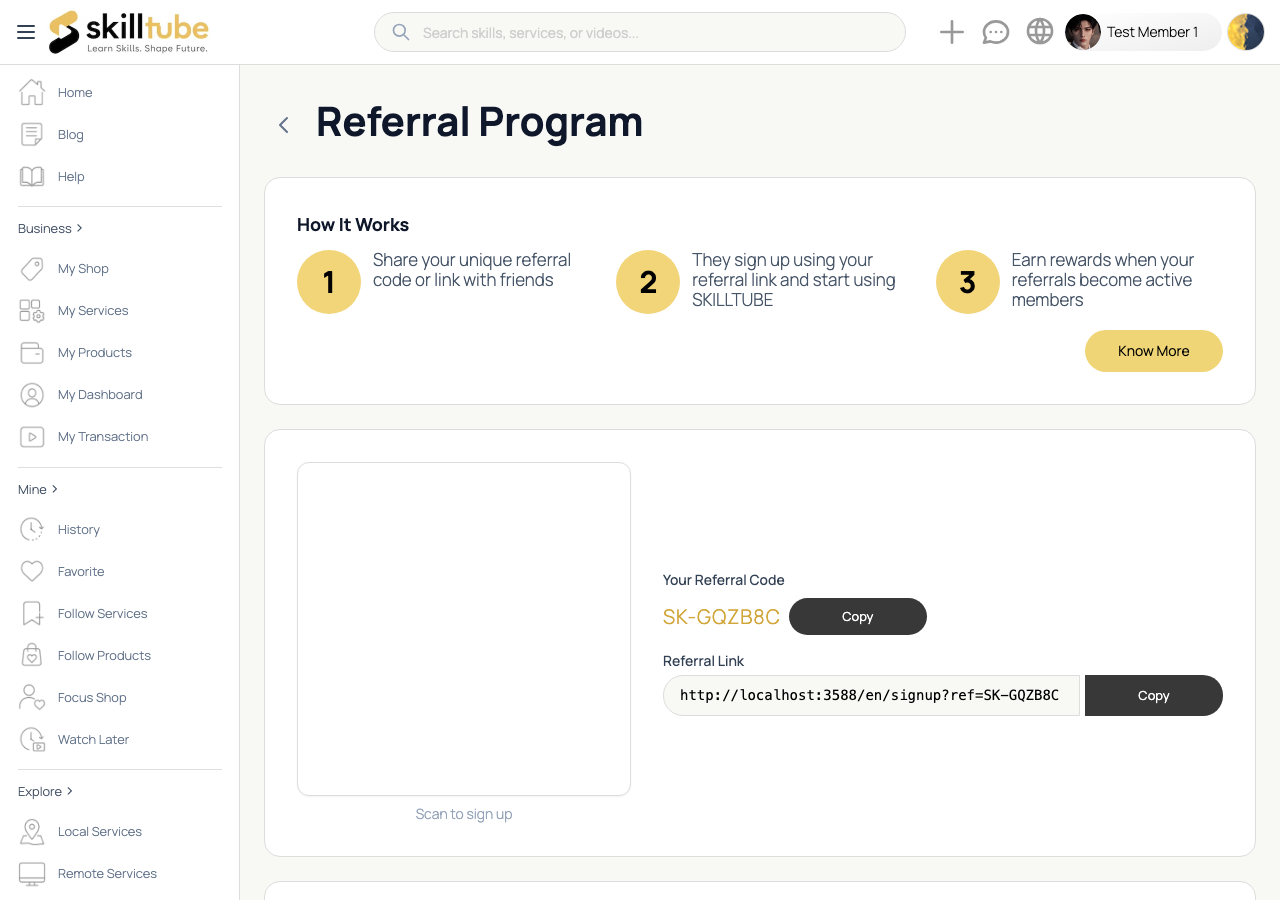This screenshot has height=900, width=1280.
Task: Focus the search skills input field
Action: 640,32
